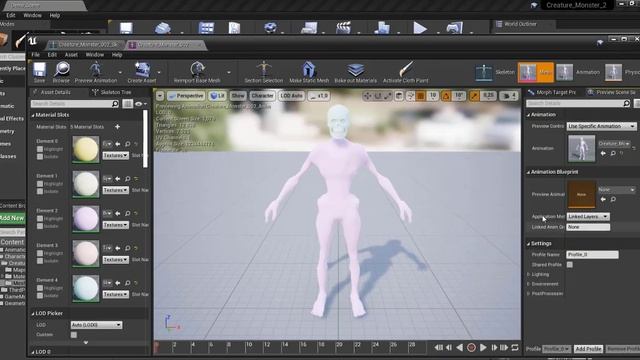
Task: Toggle Highlight checkbox for Element 1
Action: pyautogui.click(x=40, y=184)
